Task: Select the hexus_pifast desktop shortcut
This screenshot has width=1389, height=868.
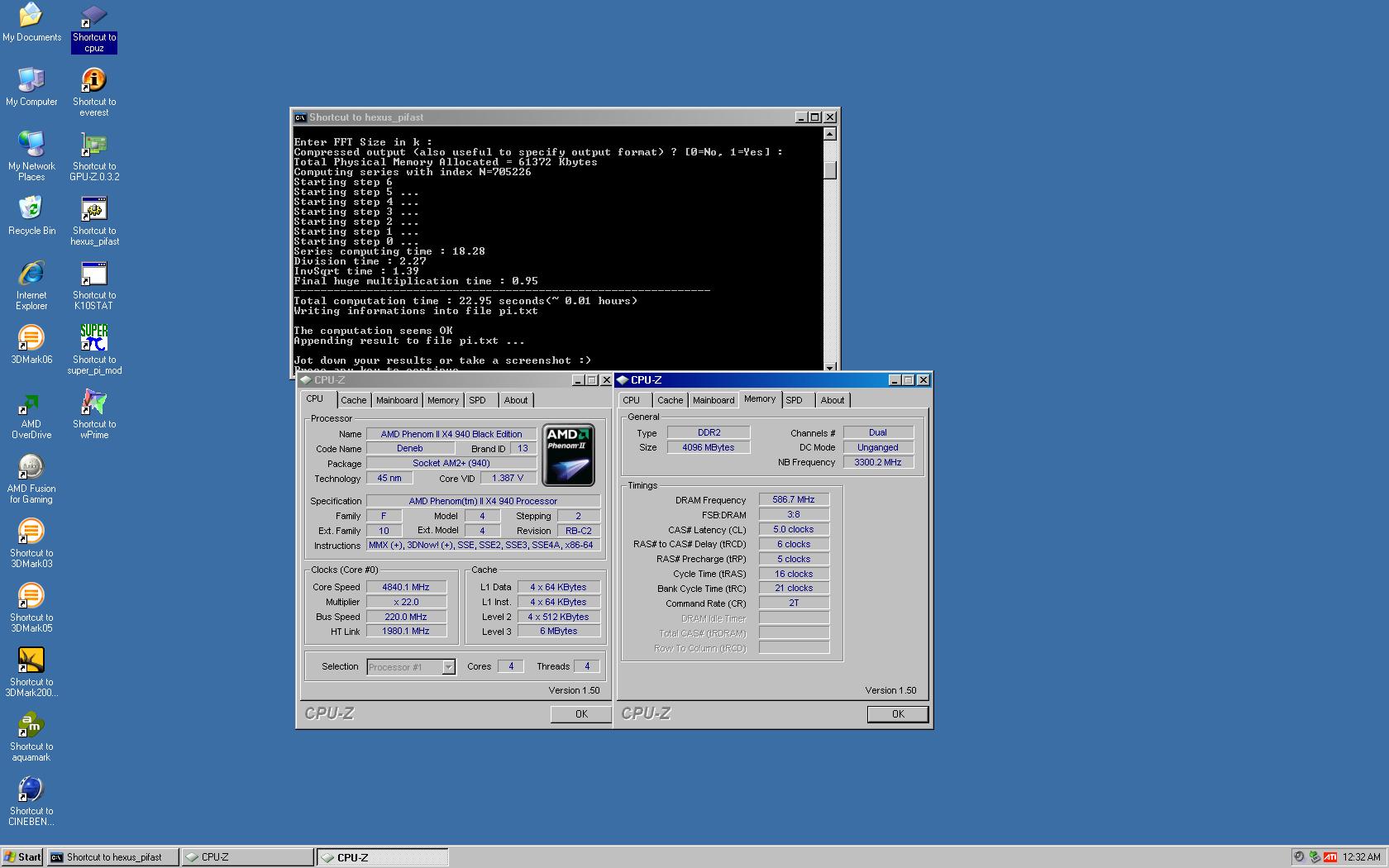Action: 94,222
